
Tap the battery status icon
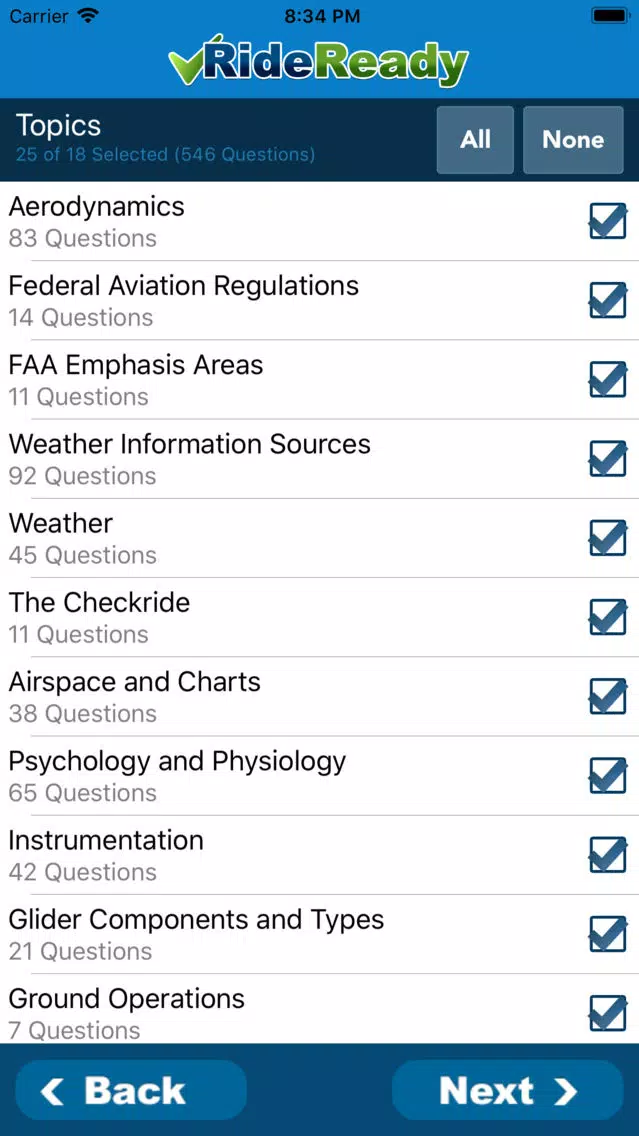pos(611,16)
